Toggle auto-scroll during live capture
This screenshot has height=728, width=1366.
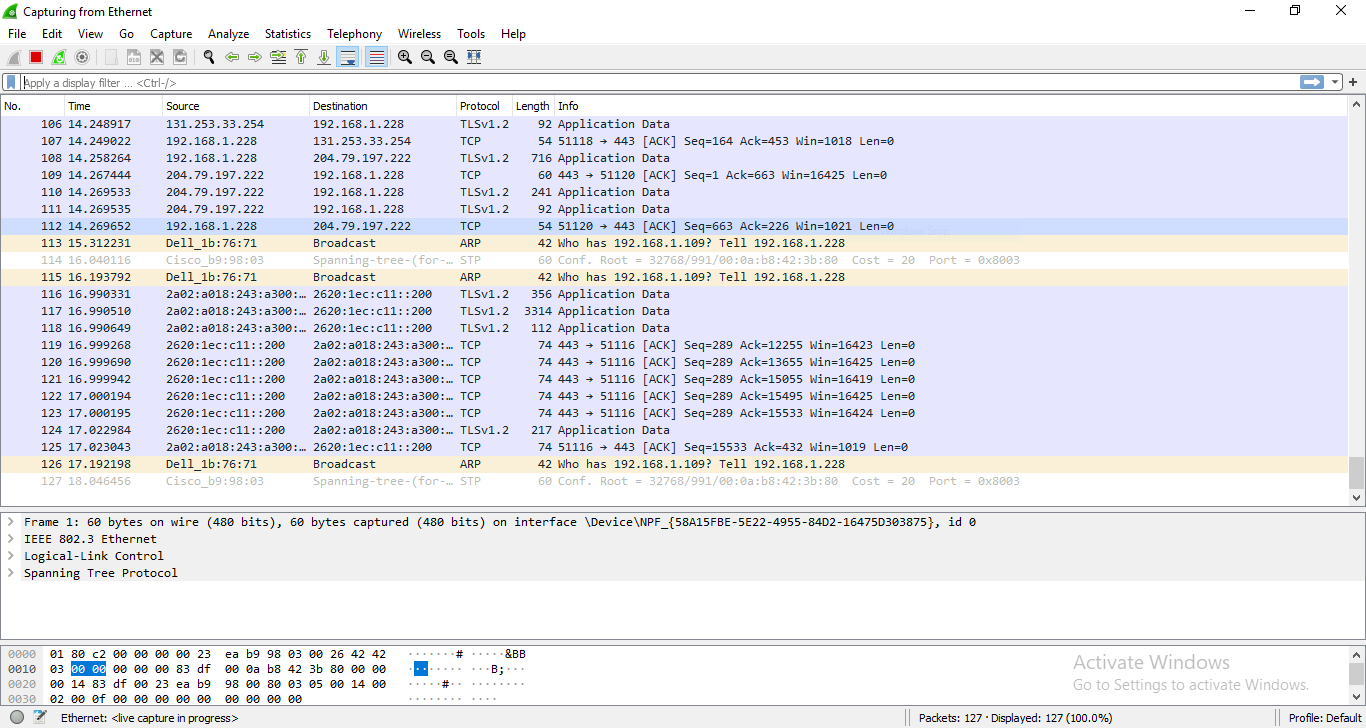pos(348,57)
